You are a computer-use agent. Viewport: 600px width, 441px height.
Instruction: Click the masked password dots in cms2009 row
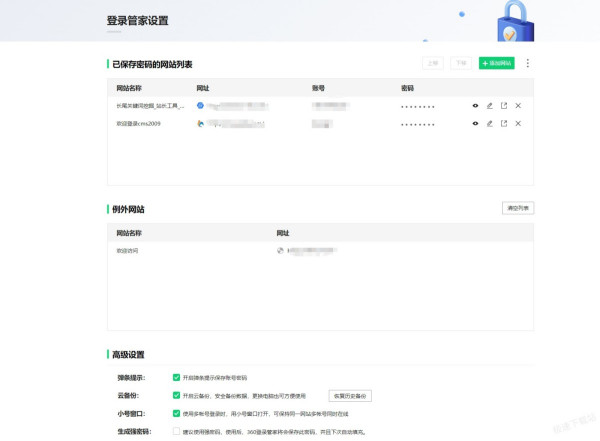click(417, 124)
